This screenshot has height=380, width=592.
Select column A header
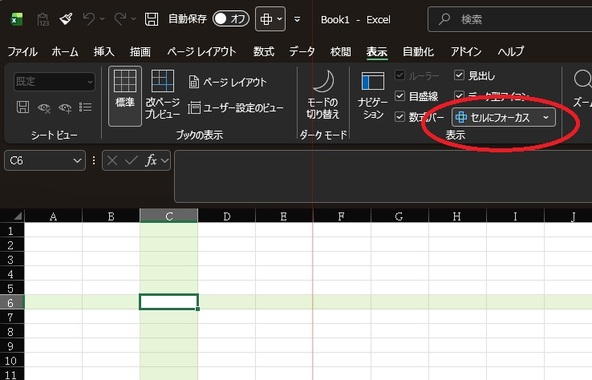pyautogui.click(x=53, y=216)
